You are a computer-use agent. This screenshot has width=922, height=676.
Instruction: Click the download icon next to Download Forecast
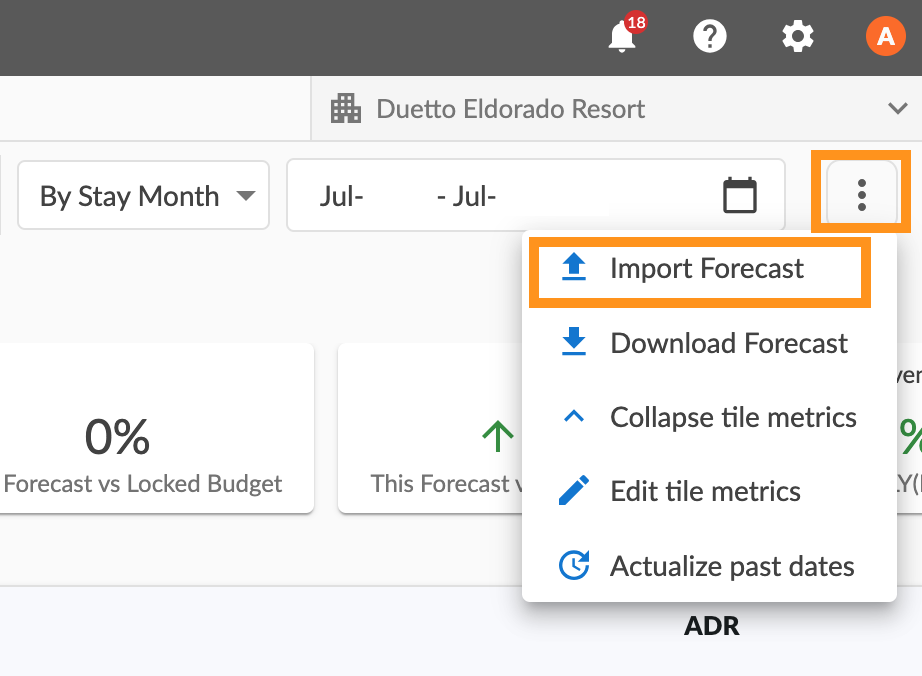(x=572, y=342)
